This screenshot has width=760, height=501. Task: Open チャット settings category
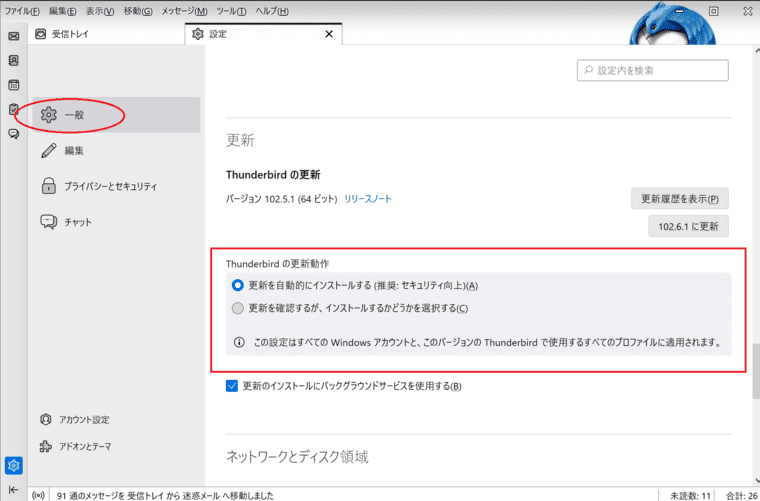pos(116,222)
